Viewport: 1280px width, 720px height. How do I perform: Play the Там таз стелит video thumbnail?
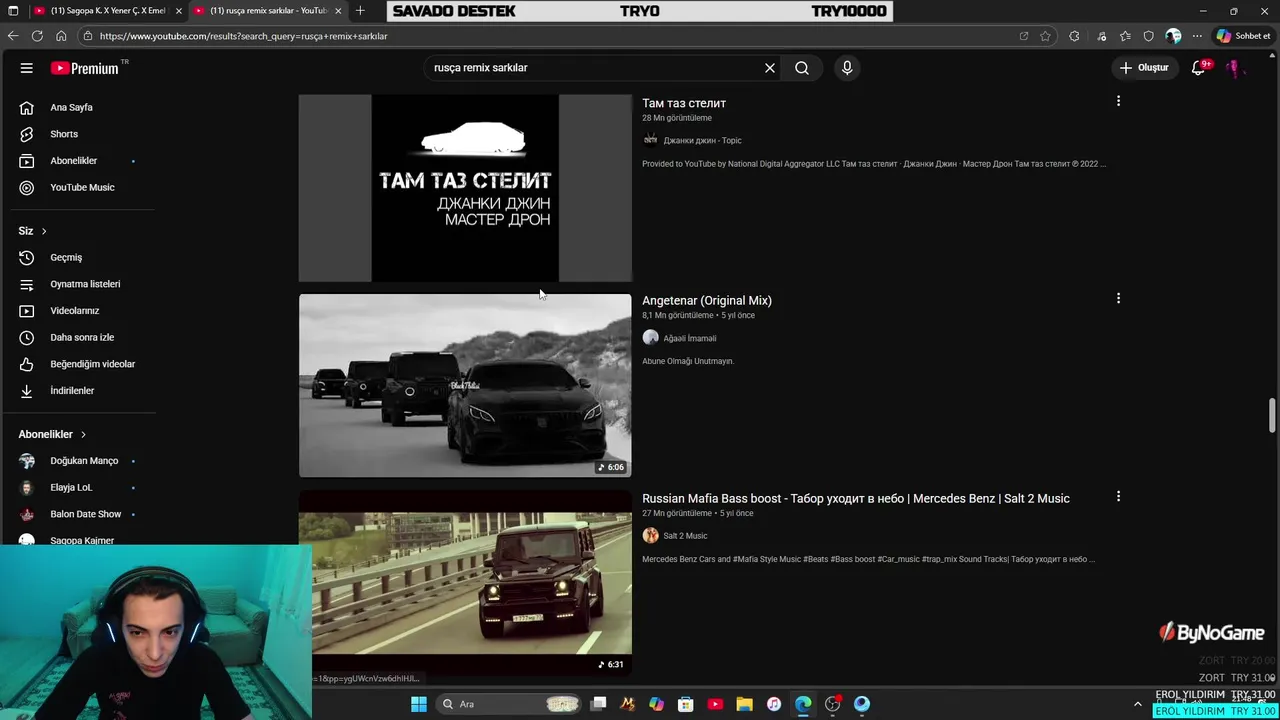pyautogui.click(x=465, y=188)
